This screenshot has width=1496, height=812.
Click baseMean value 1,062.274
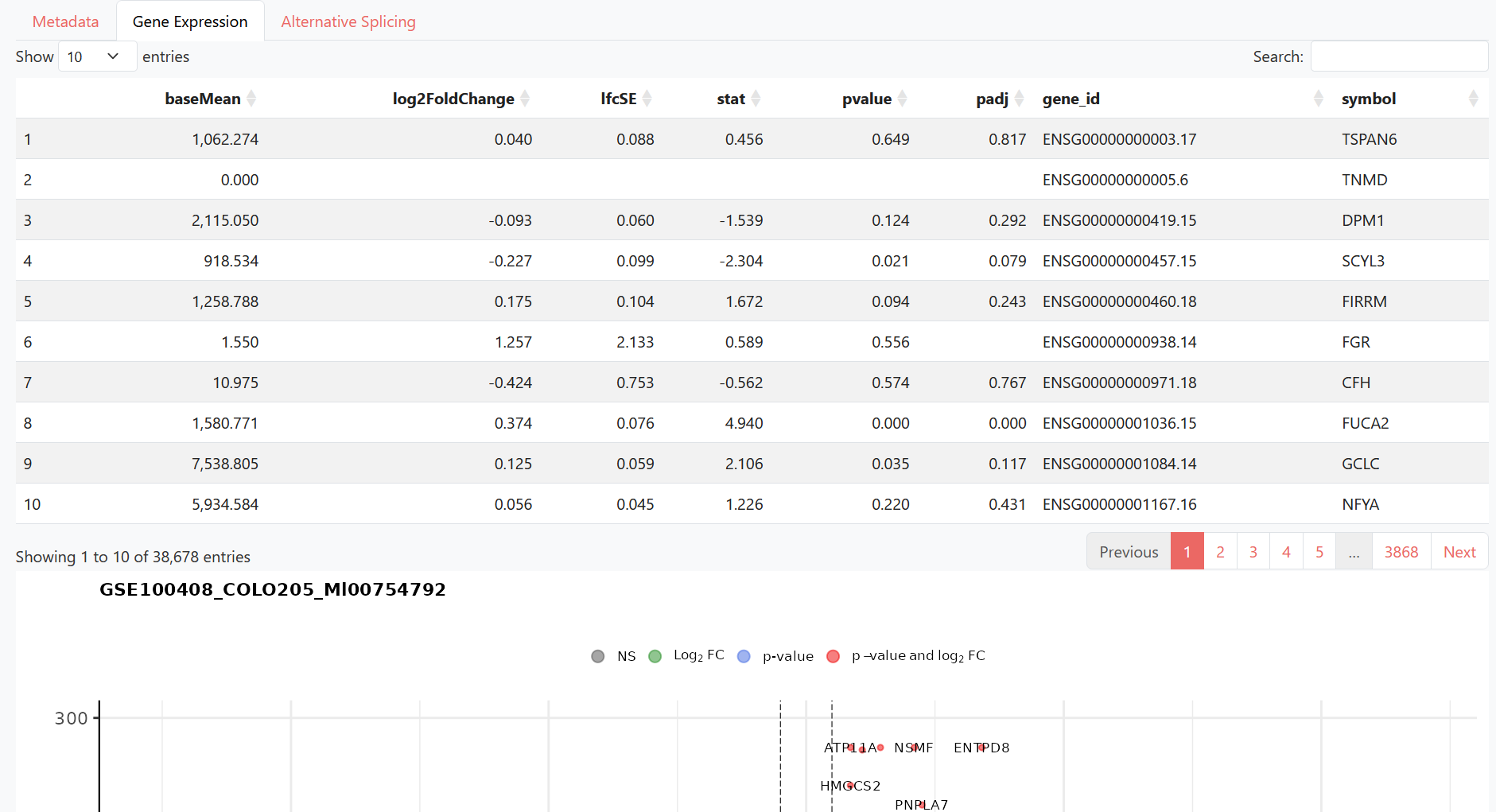tap(225, 139)
